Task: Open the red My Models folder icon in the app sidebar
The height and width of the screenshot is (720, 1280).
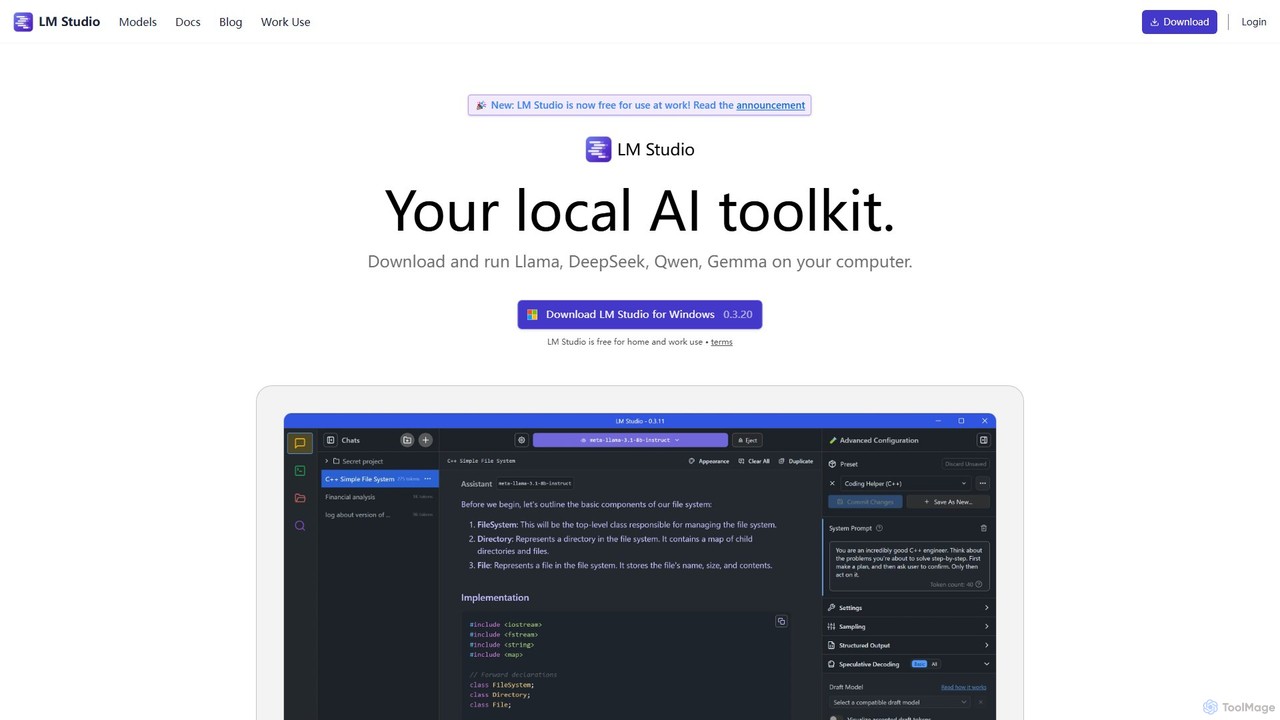Action: (300, 498)
